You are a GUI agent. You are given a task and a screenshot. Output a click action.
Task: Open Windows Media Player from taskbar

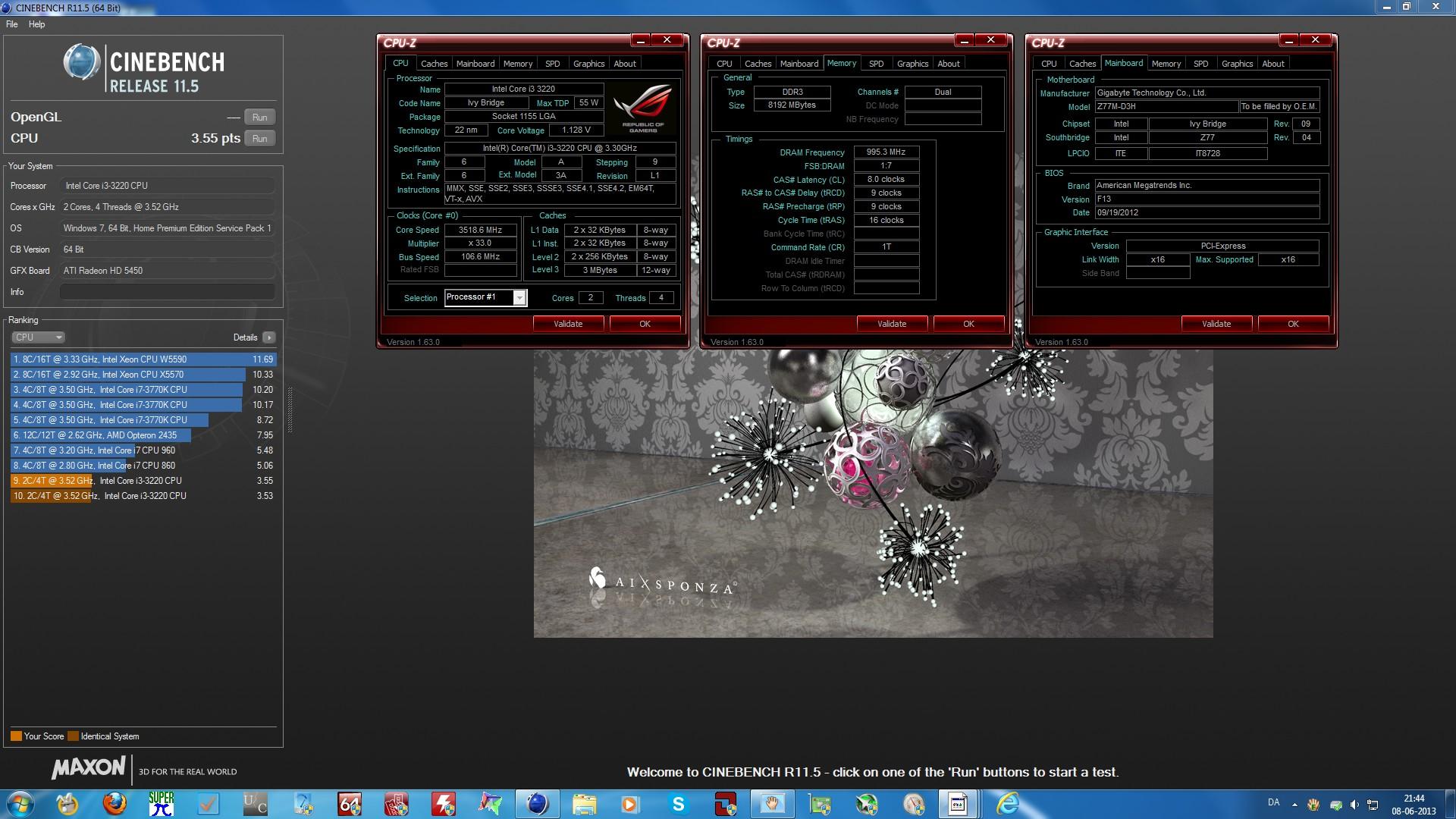(x=630, y=804)
